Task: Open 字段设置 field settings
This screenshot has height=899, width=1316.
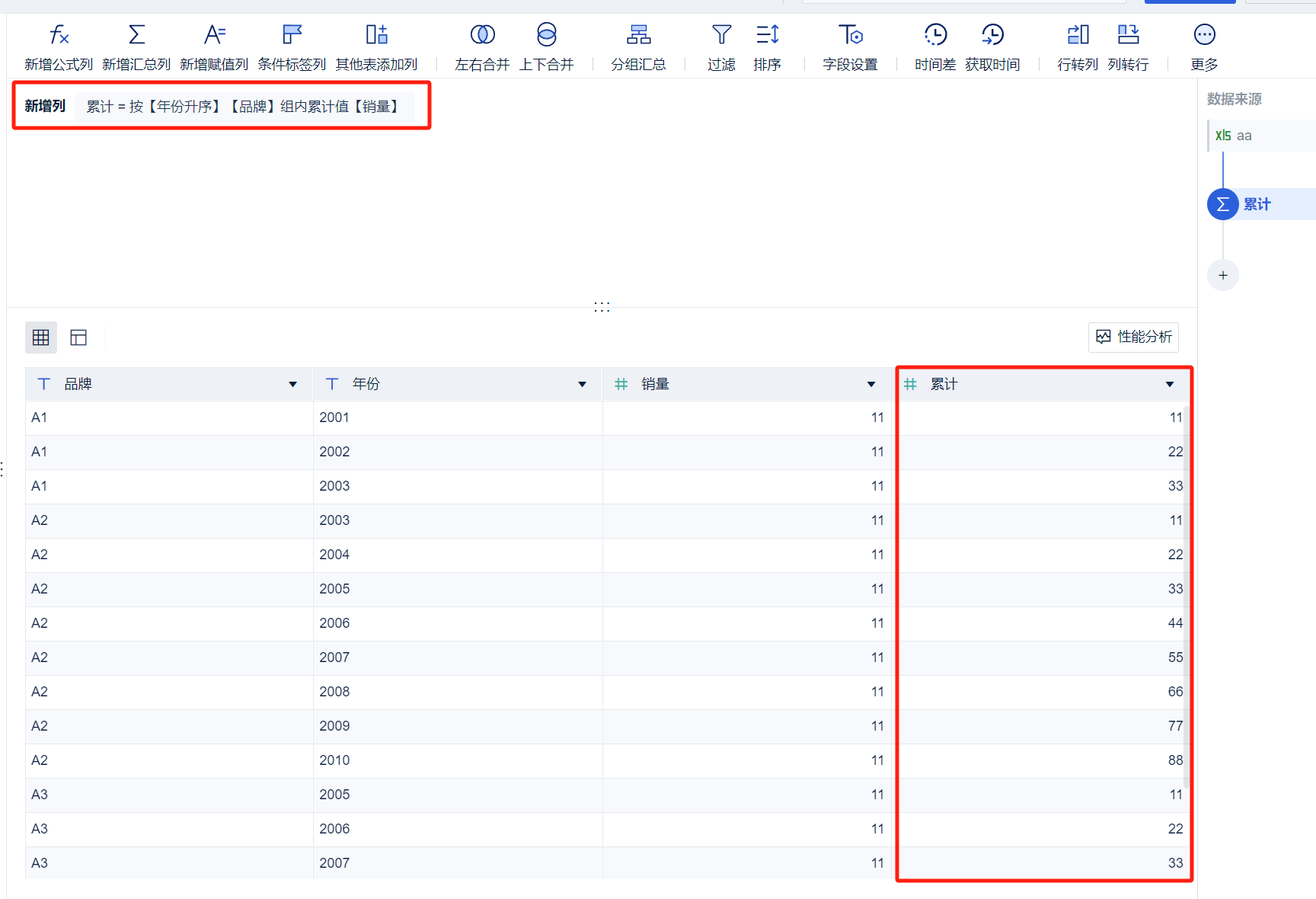Action: pyautogui.click(x=850, y=47)
